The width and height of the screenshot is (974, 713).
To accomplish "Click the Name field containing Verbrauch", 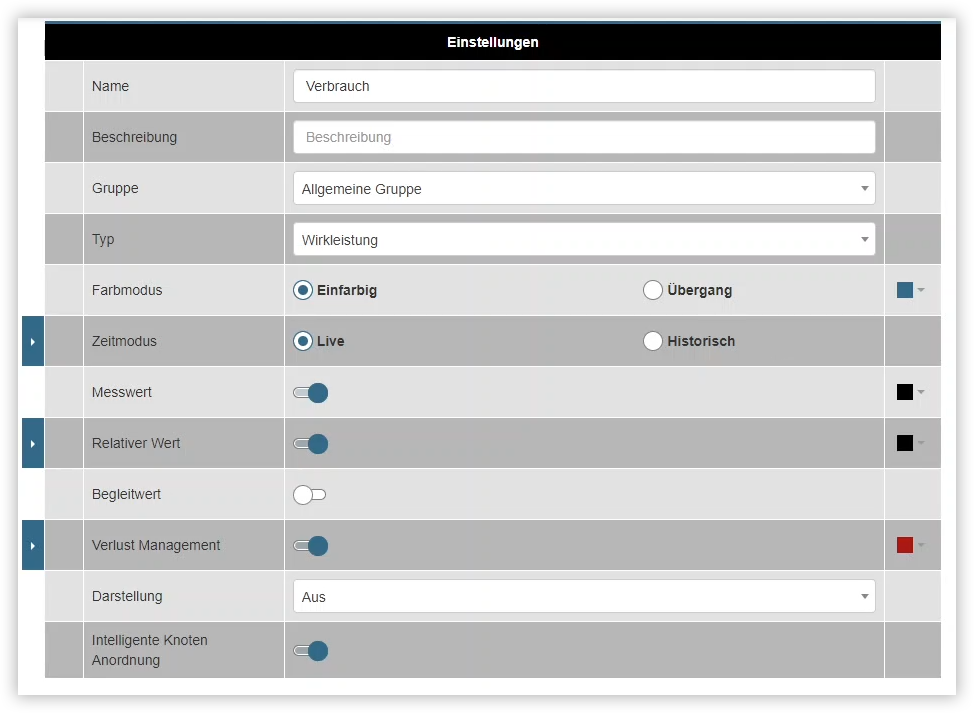I will click(x=584, y=86).
